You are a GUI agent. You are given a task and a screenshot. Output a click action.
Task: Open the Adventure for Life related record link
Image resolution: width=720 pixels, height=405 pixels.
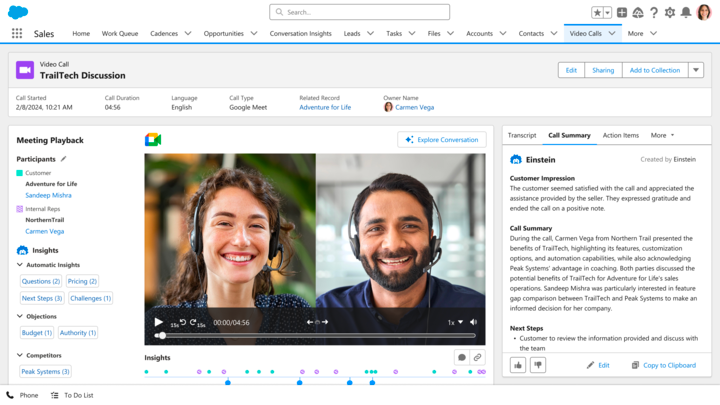(325, 107)
